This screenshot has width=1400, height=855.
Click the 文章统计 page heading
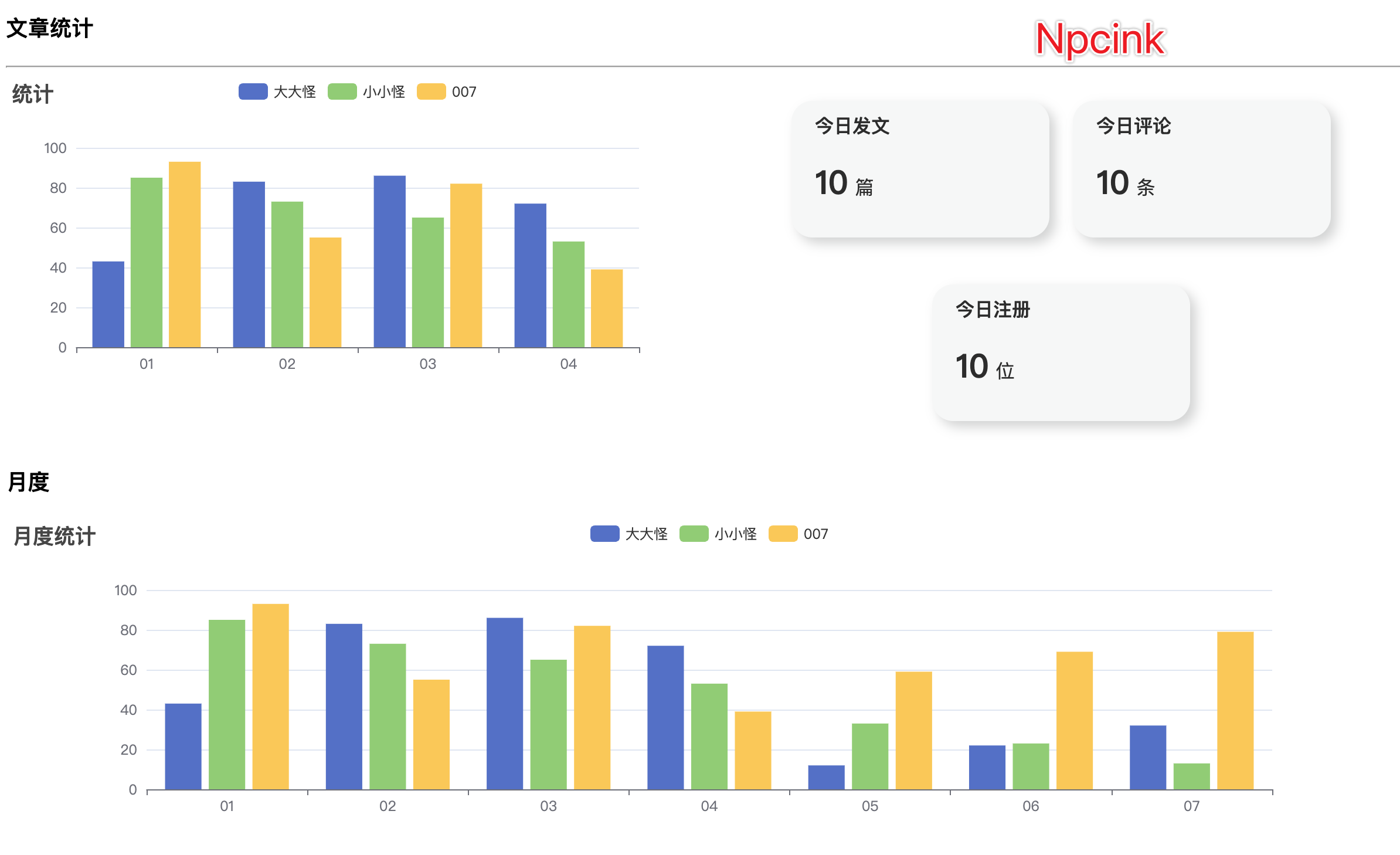(x=49, y=28)
